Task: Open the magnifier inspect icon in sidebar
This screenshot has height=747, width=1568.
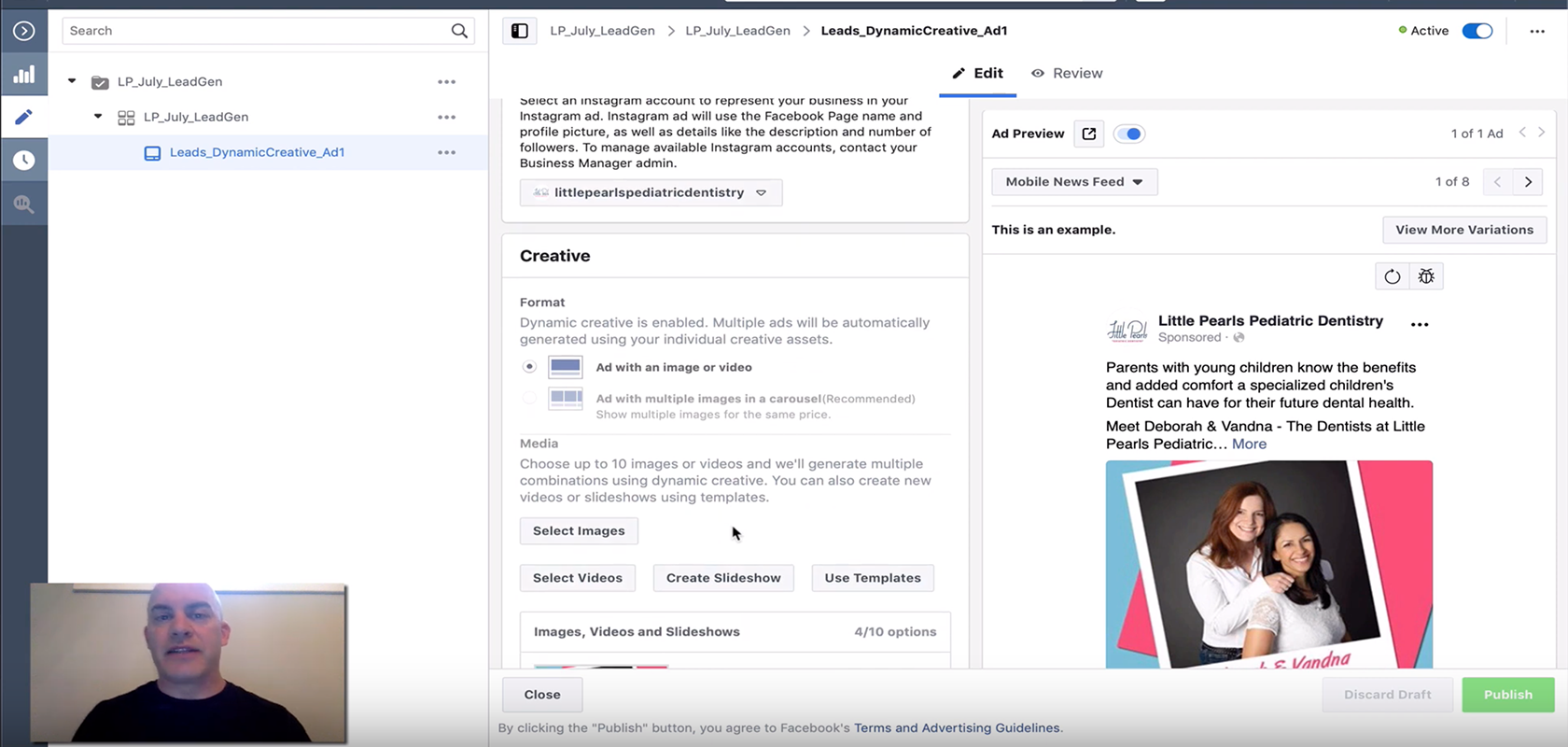Action: click(x=24, y=204)
